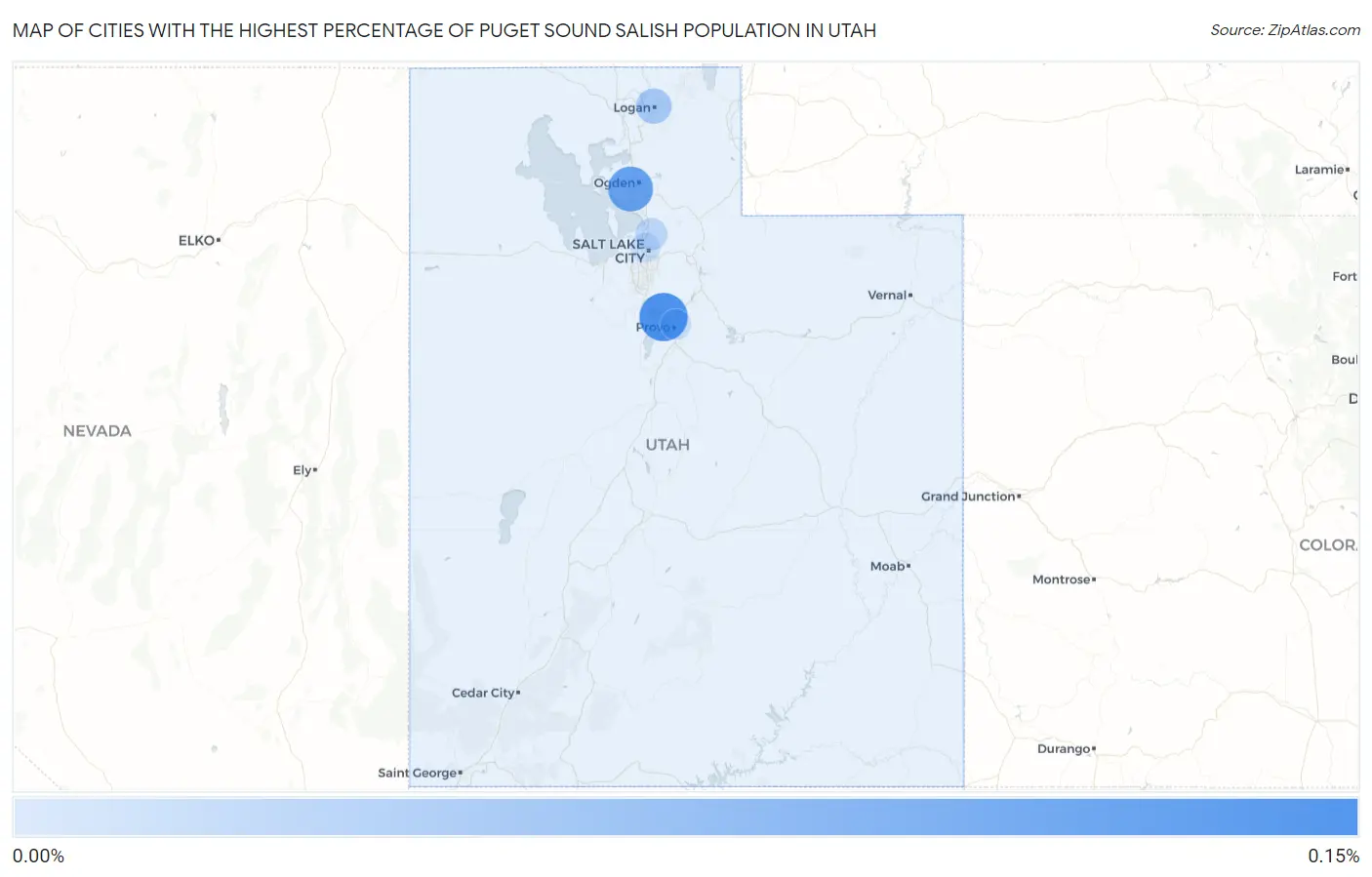1372x877 pixels.
Task: Click the Durango city label
Action: click(1064, 749)
